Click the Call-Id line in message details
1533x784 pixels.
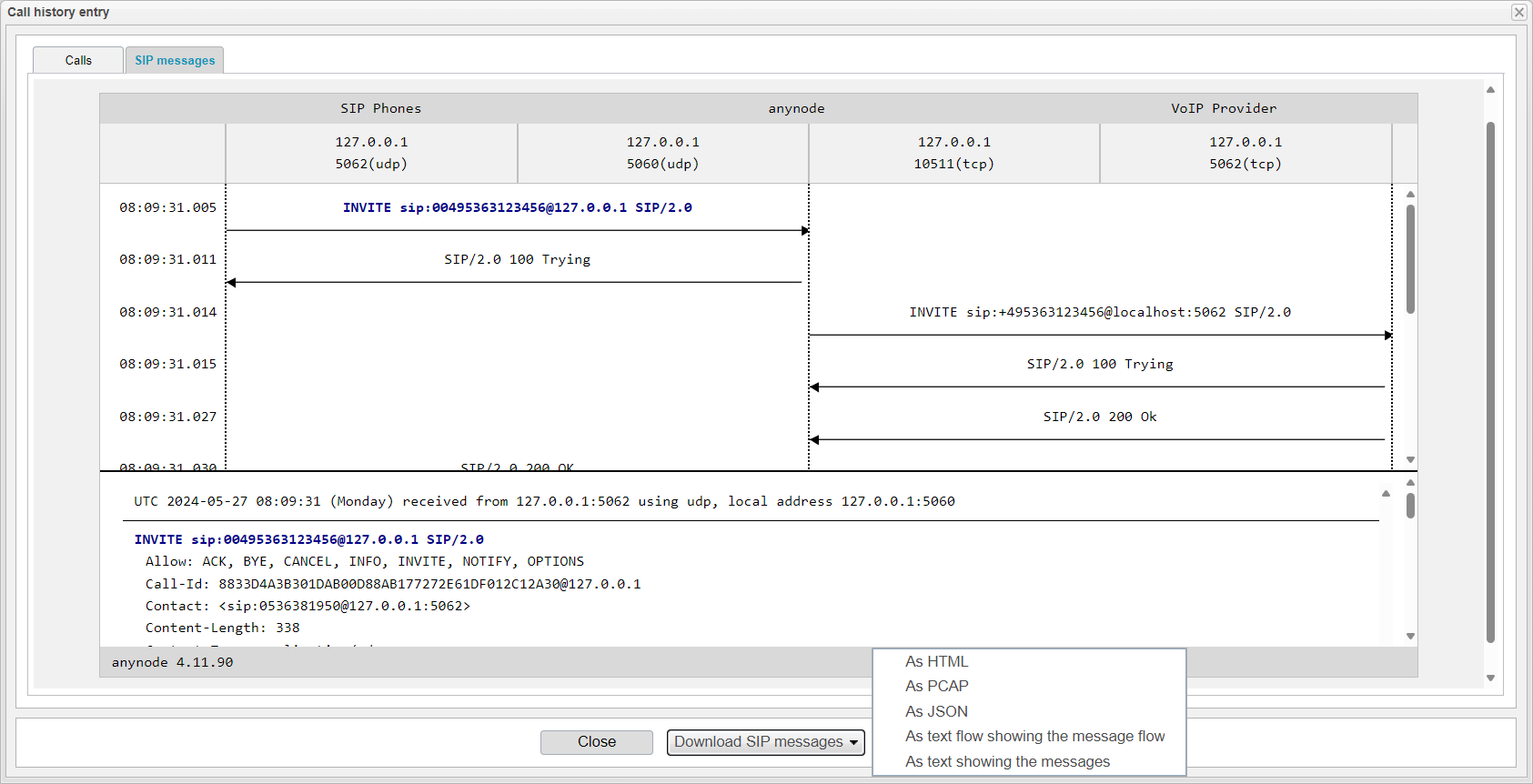(393, 584)
